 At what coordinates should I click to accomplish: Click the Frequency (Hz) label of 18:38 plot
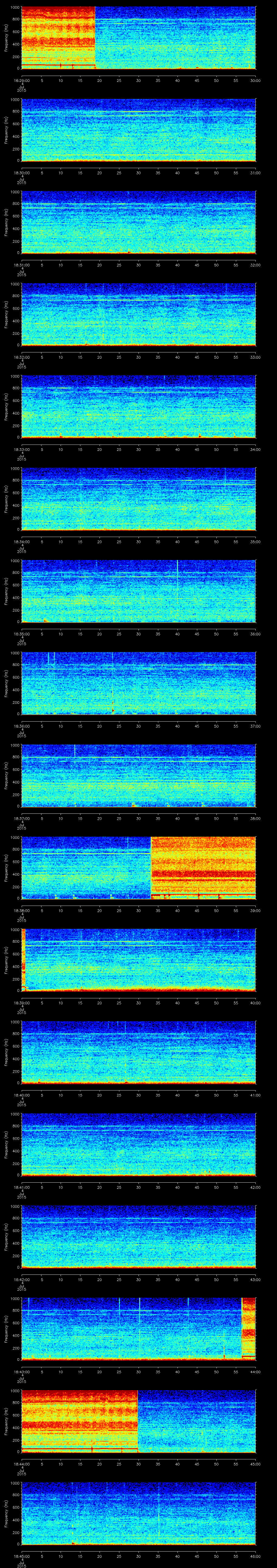[x=6, y=868]
